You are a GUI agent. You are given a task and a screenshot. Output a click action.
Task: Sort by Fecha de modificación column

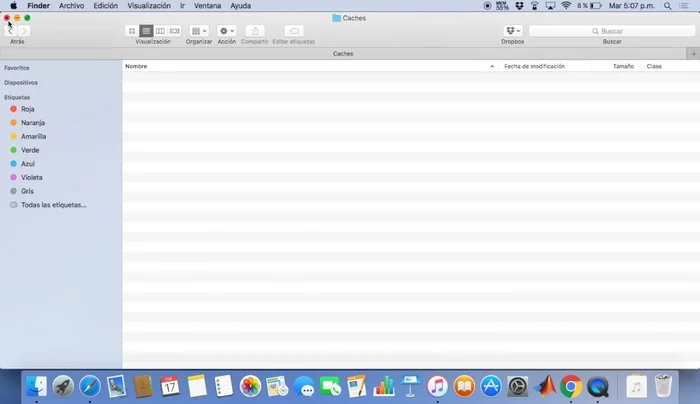pyautogui.click(x=534, y=66)
